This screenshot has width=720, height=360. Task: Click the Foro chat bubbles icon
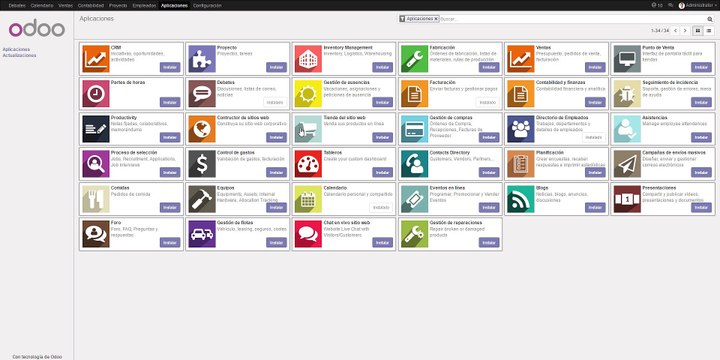point(96,234)
